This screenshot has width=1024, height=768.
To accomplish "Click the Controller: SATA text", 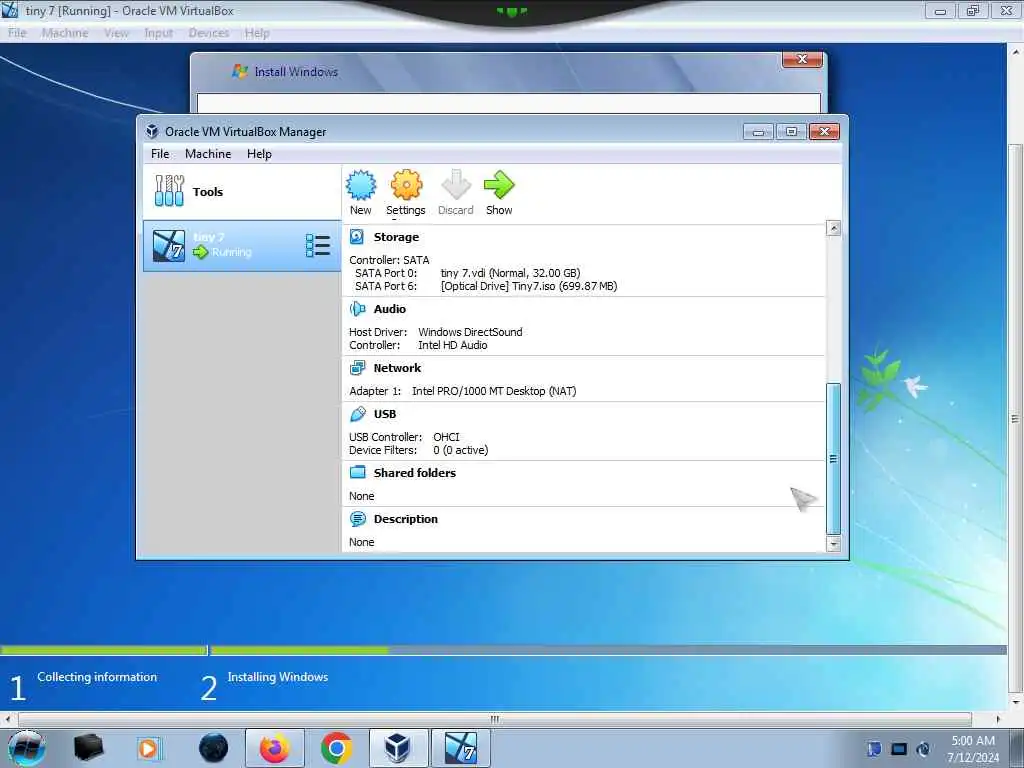I will [389, 260].
